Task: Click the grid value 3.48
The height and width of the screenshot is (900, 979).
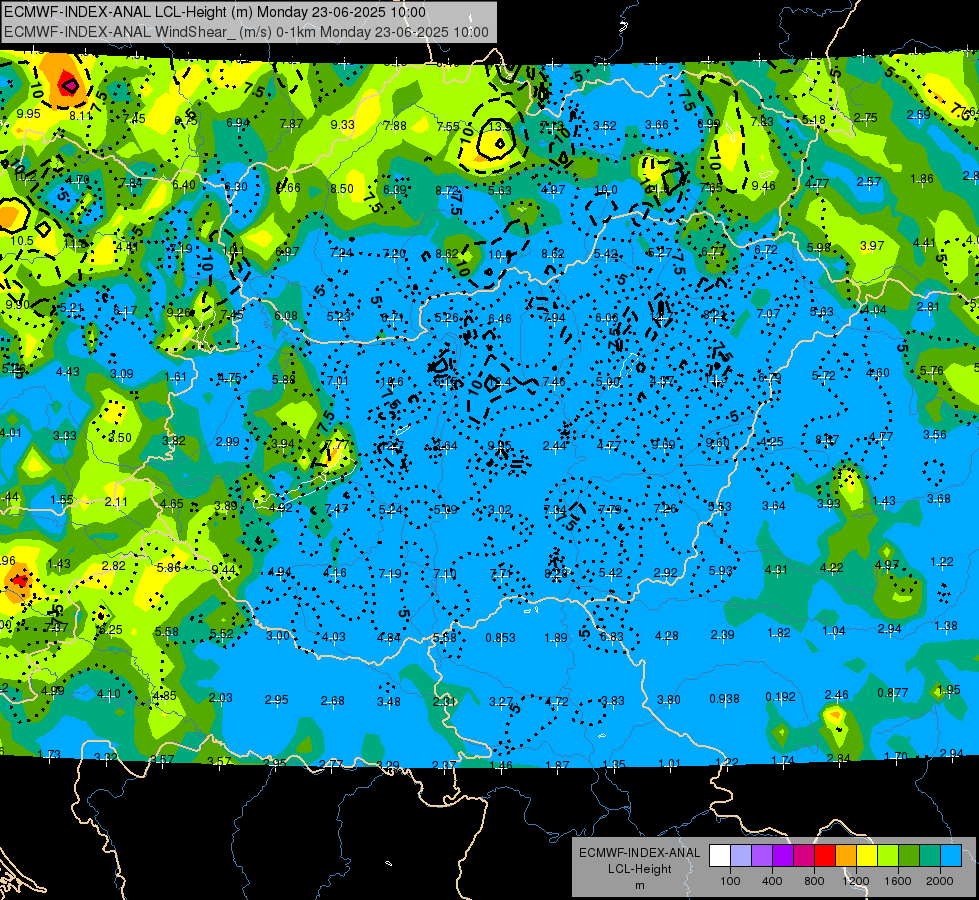Action: click(x=388, y=701)
